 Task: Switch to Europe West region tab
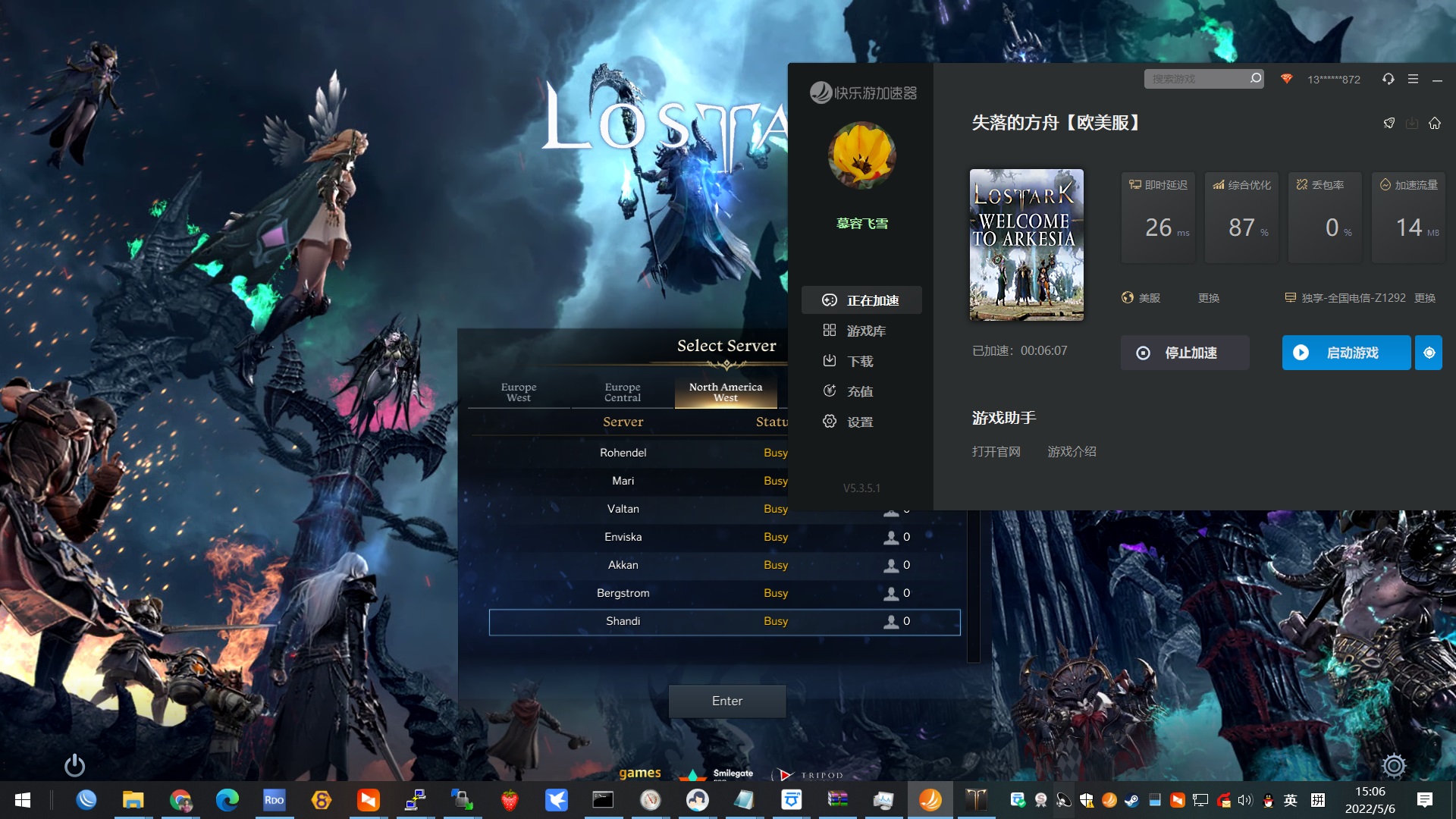pyautogui.click(x=519, y=392)
